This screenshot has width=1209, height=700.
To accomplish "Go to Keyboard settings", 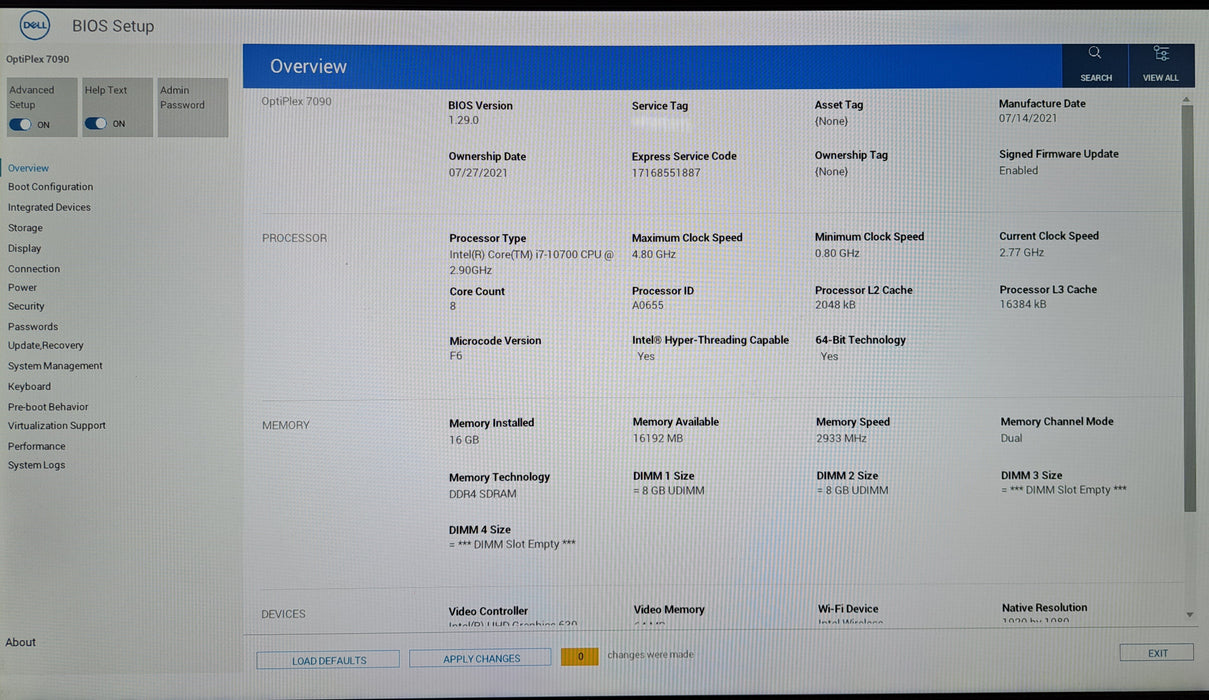I will point(29,386).
